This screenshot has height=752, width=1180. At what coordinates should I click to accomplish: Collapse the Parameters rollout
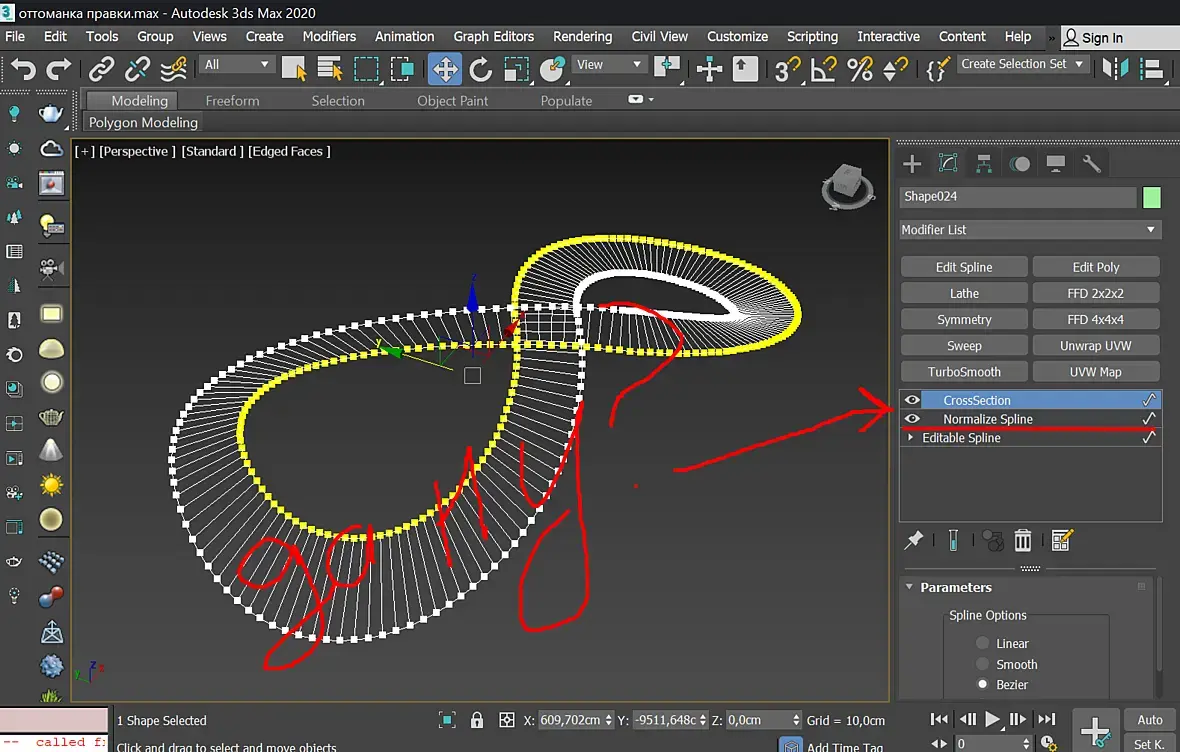coord(909,587)
